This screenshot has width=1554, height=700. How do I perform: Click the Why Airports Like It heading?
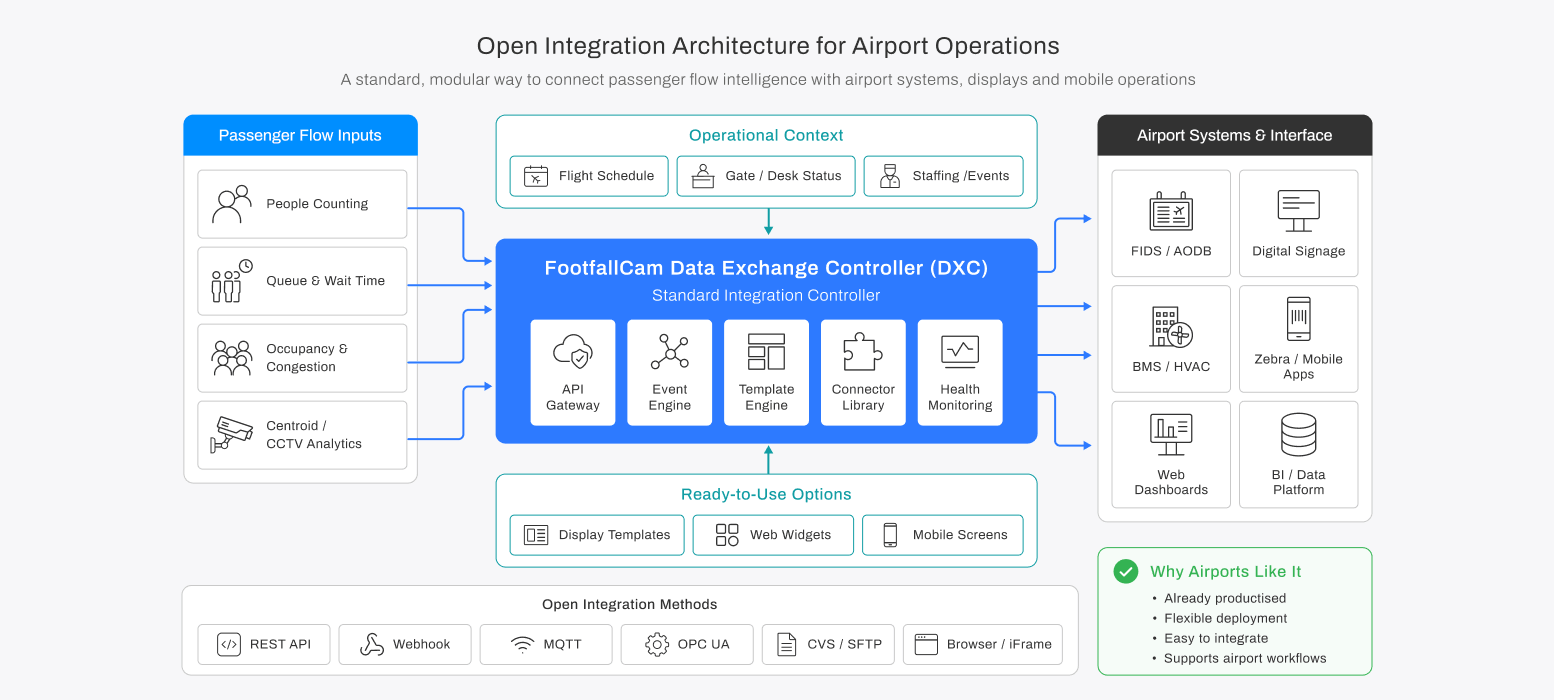tap(1226, 571)
